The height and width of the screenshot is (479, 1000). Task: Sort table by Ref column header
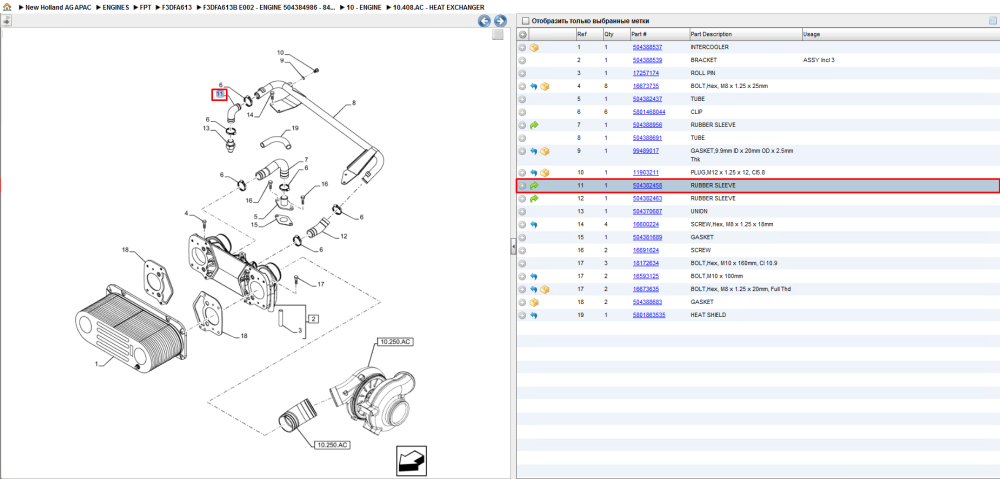[582, 34]
